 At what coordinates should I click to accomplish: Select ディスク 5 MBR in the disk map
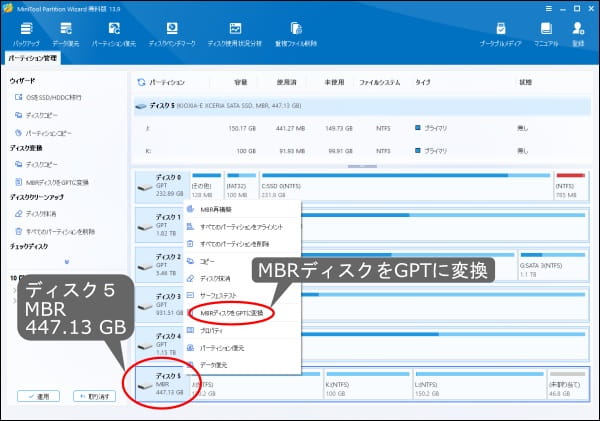[162, 384]
